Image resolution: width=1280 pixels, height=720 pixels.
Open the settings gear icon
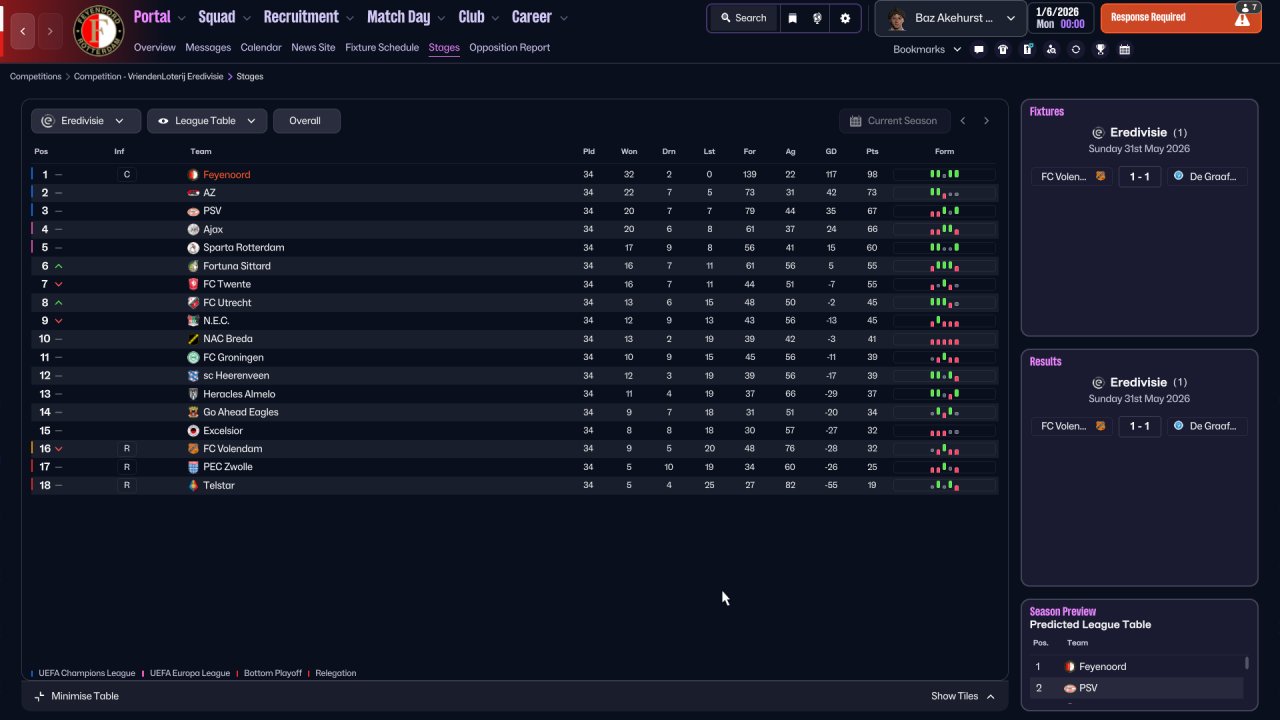[x=845, y=18]
